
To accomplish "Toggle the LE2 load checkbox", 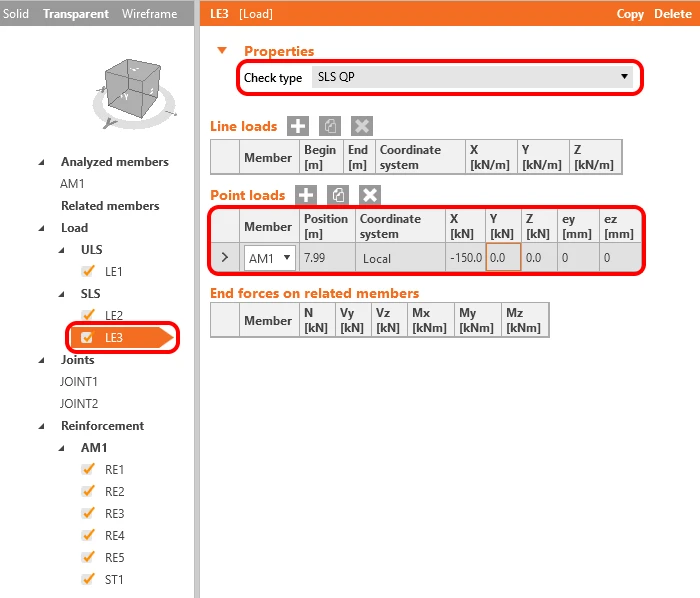I will click(x=88, y=315).
